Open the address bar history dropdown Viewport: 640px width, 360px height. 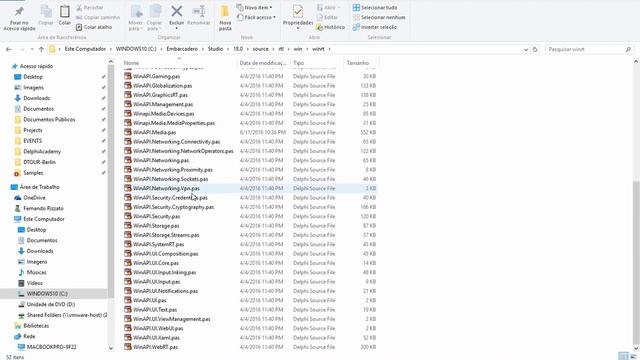(526, 49)
